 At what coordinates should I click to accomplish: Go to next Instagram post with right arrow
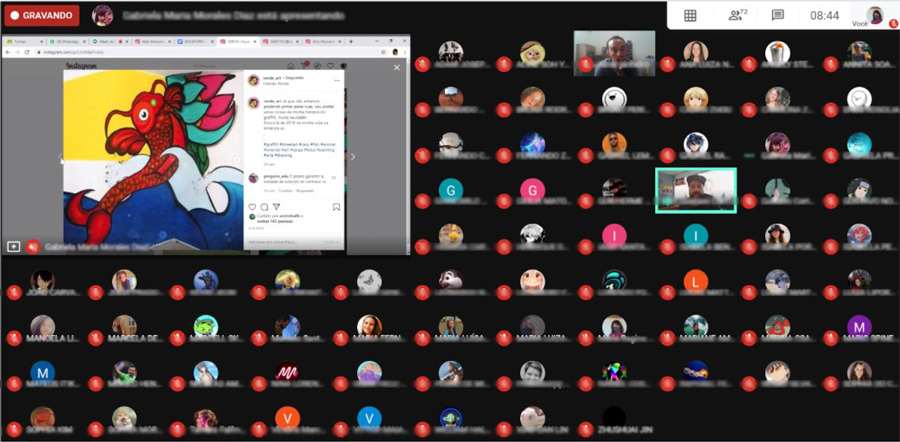352,156
